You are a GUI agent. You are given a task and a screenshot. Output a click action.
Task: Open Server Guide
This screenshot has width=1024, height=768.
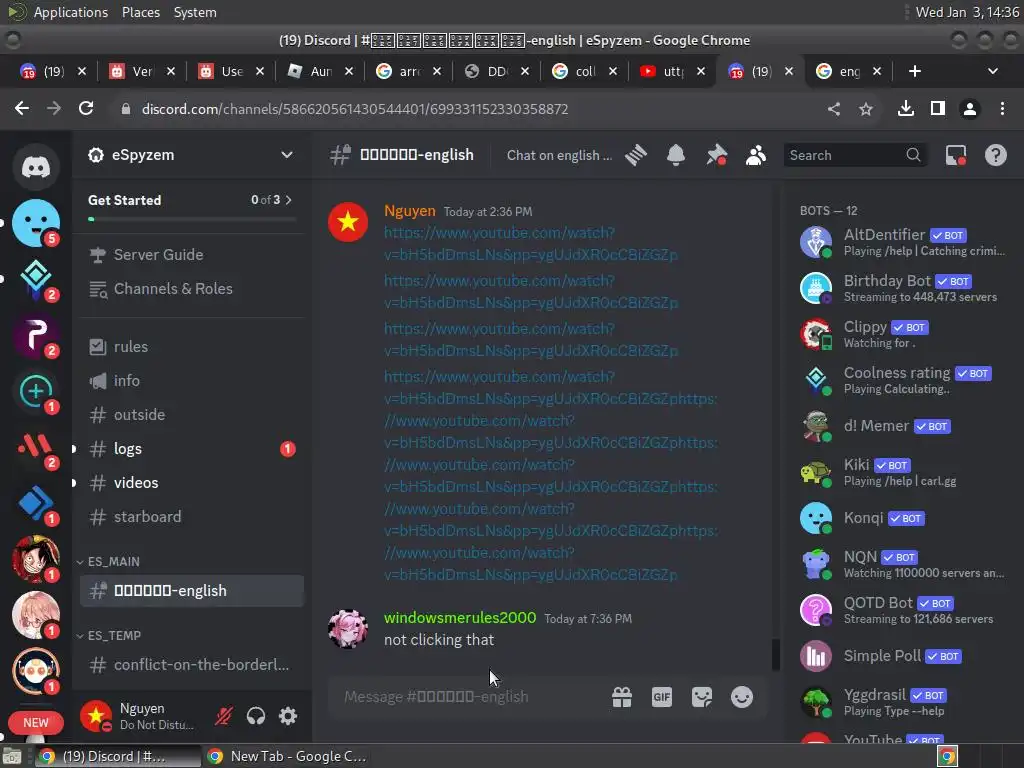pos(191,255)
